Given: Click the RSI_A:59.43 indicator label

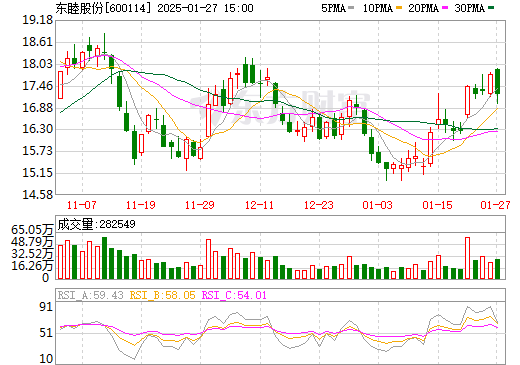Looking at the screenshot, I should point(90,295).
